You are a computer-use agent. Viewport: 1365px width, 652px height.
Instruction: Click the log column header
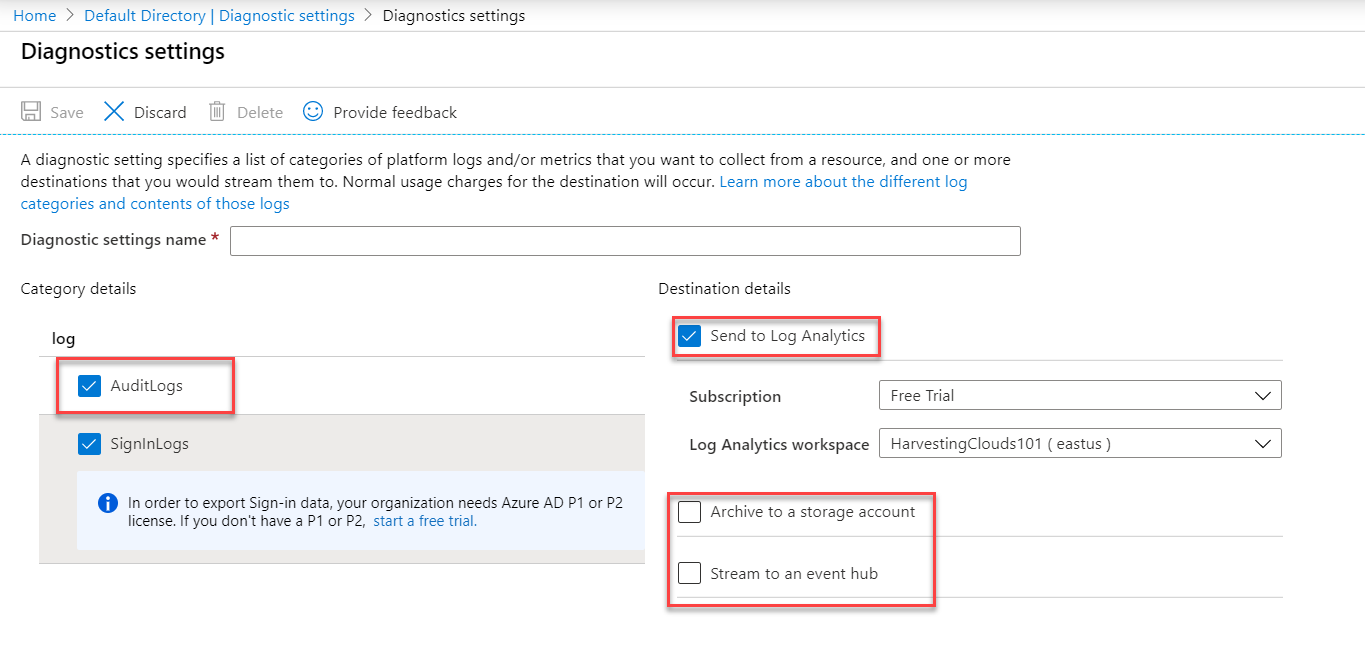(x=63, y=339)
